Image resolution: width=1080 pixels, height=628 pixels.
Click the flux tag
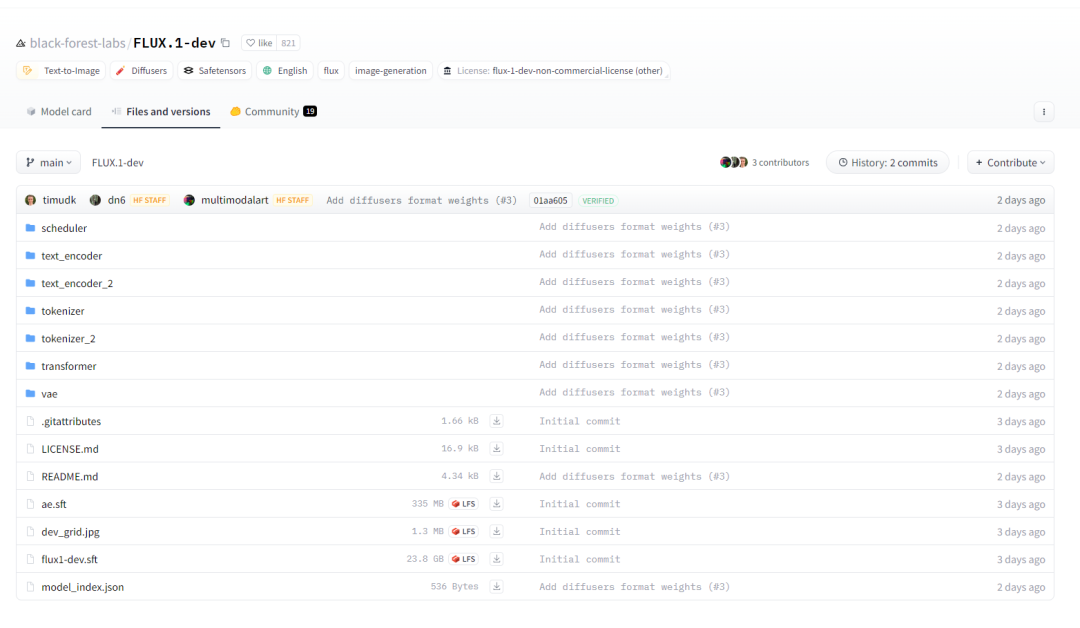pyautogui.click(x=331, y=70)
